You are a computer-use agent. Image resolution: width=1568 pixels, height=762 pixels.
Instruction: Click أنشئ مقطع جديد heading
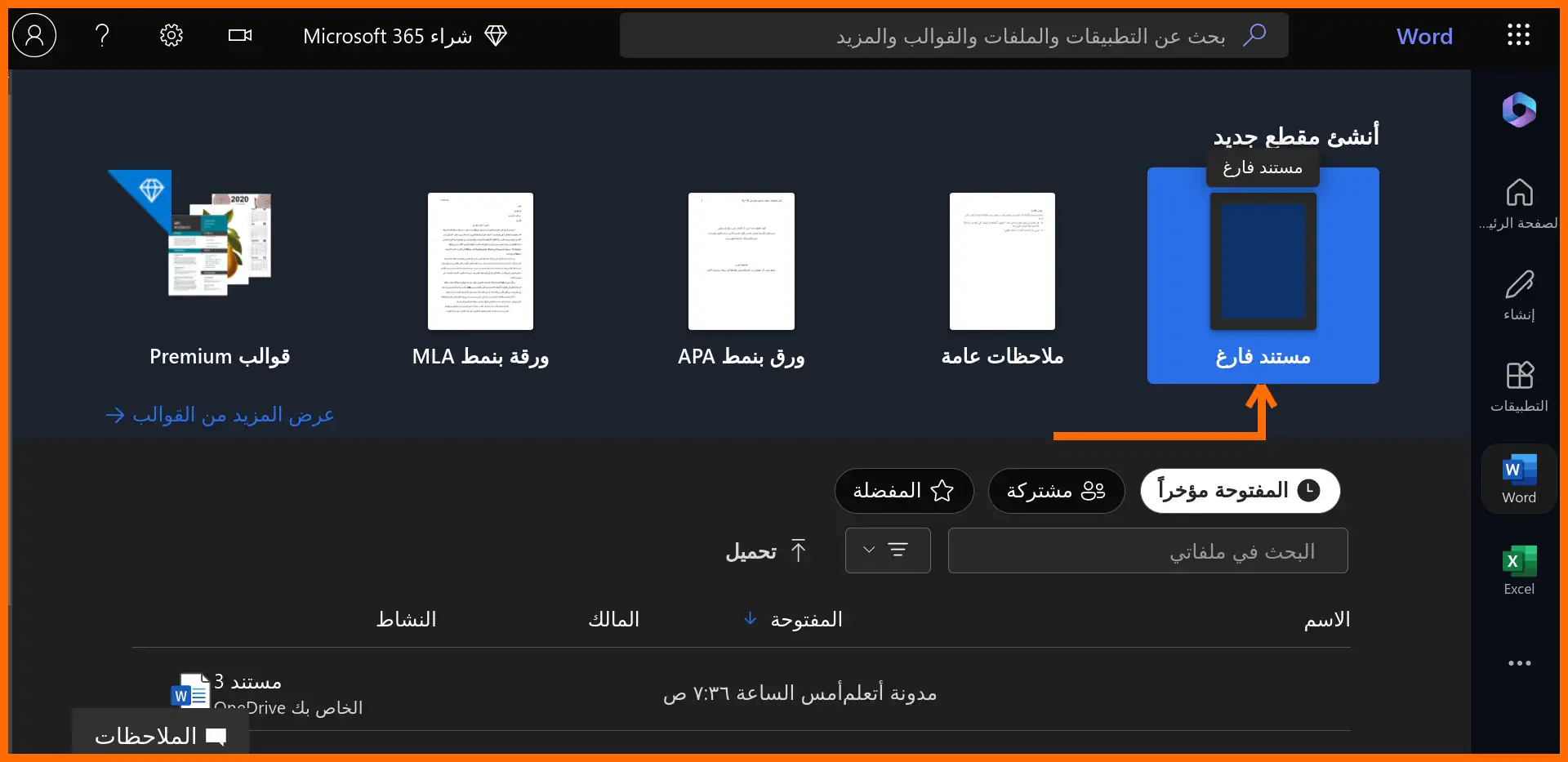pos(1295,136)
